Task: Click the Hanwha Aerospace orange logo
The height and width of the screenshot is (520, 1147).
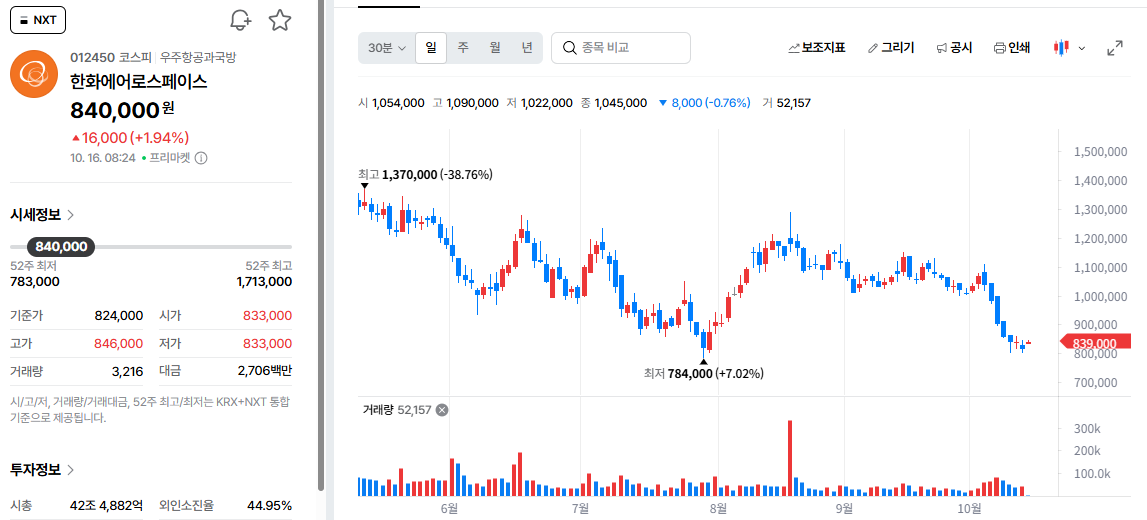Action: pos(34,73)
